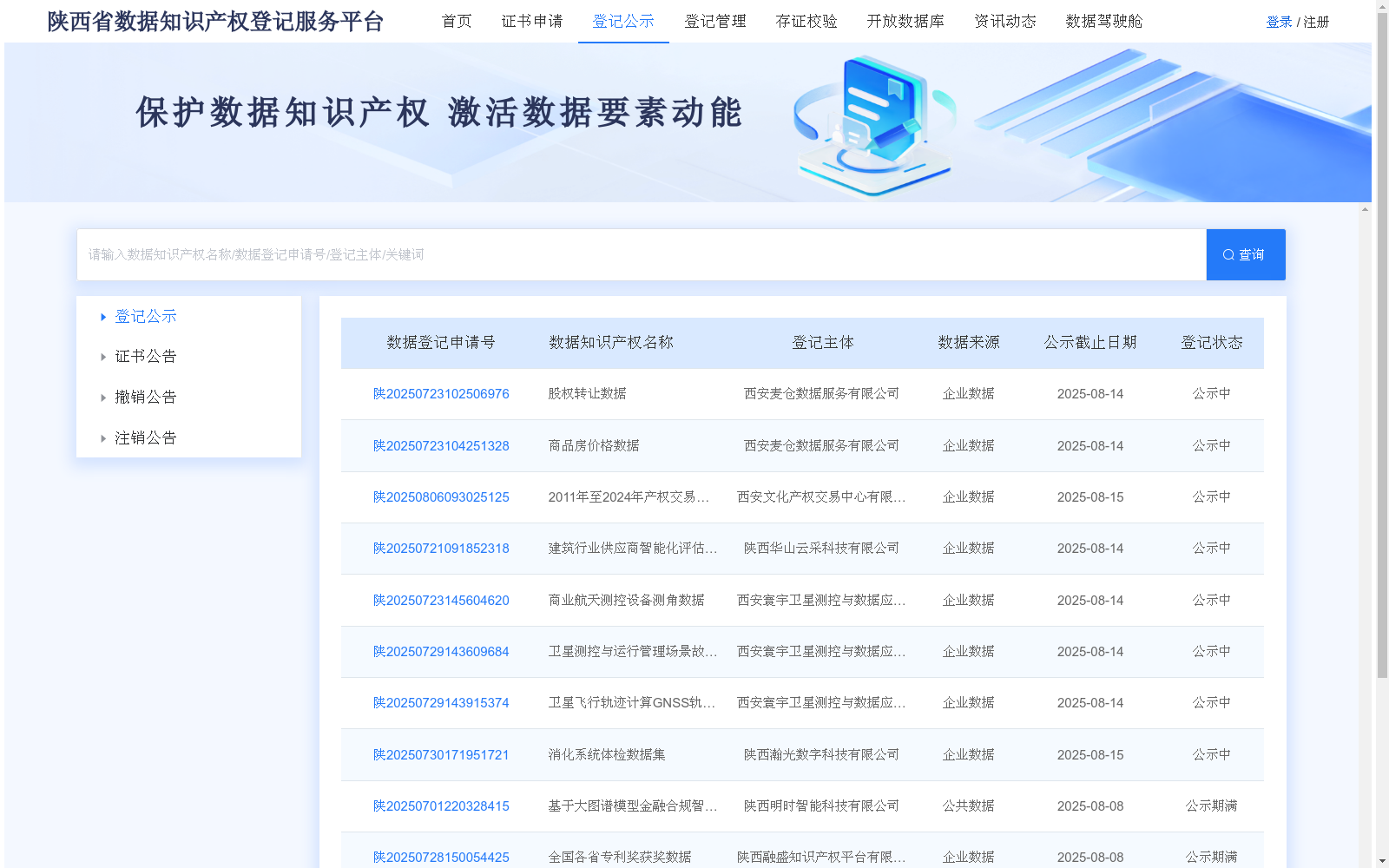Go to 证书申请 in the top navigation

[532, 21]
